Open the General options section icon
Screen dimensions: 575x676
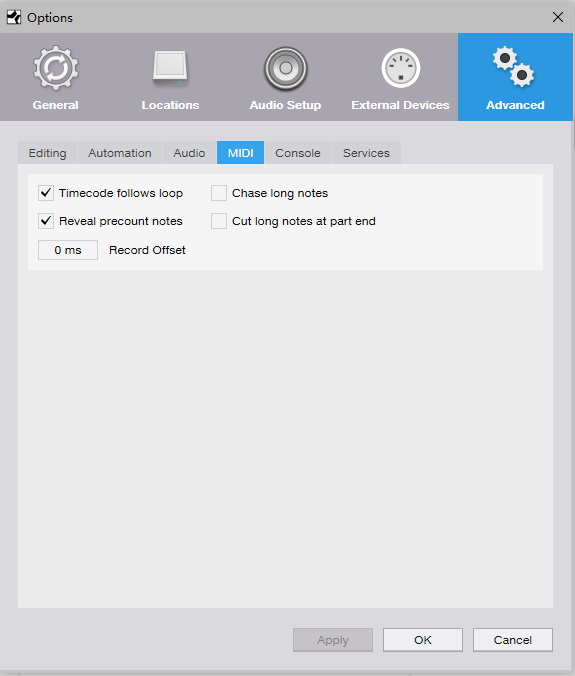(56, 68)
